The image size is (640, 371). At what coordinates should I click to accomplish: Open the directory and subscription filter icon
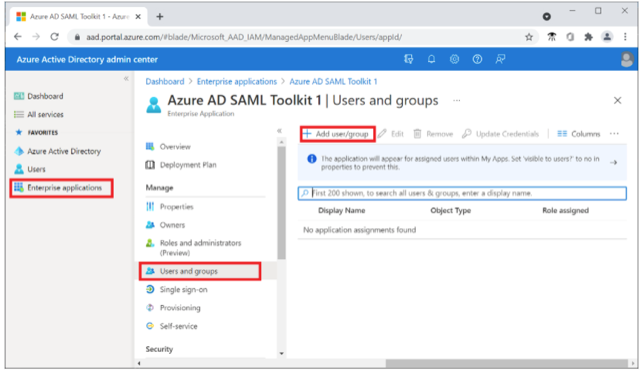click(x=408, y=60)
